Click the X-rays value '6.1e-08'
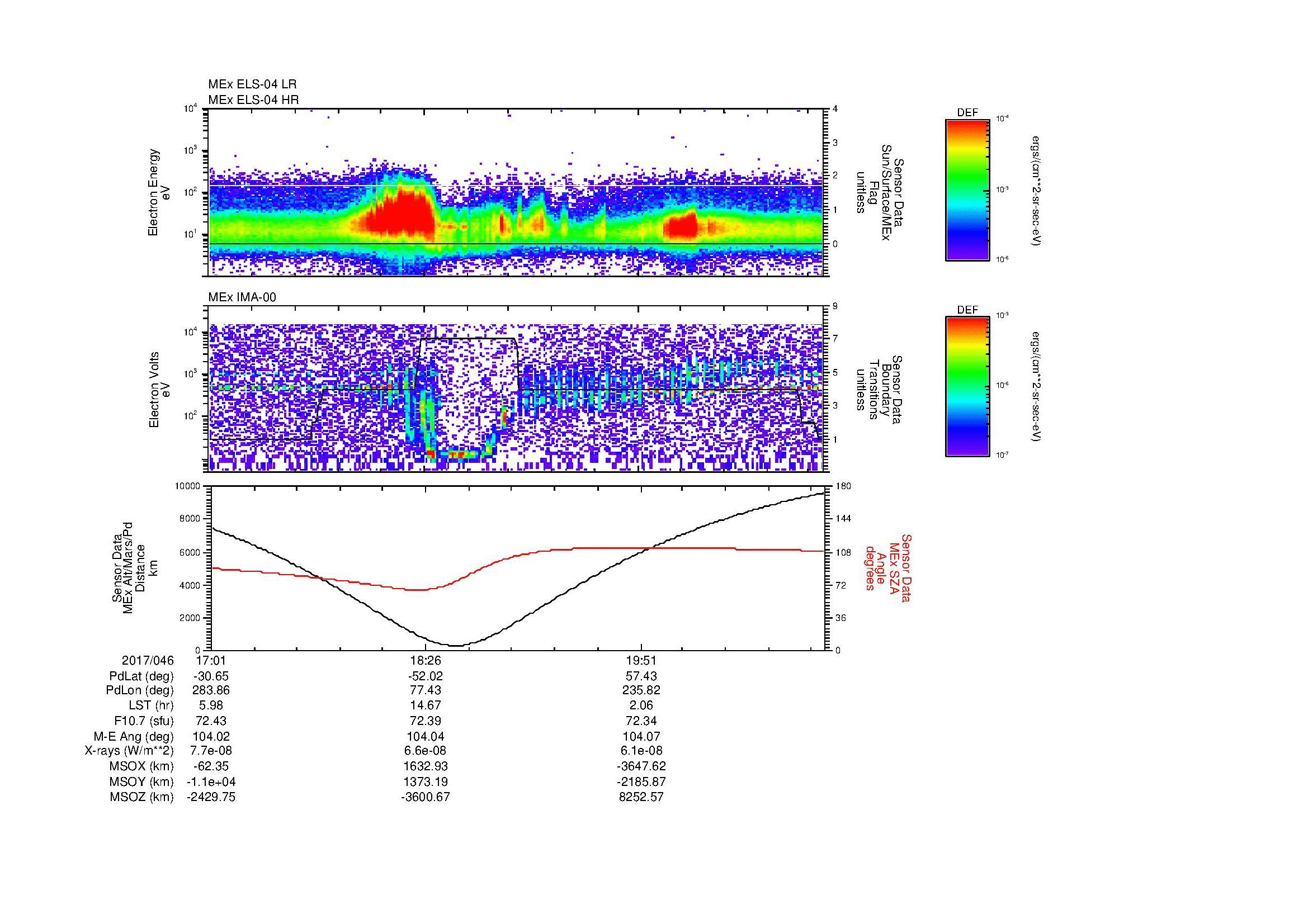This screenshot has width=1308, height=924. pos(641,751)
